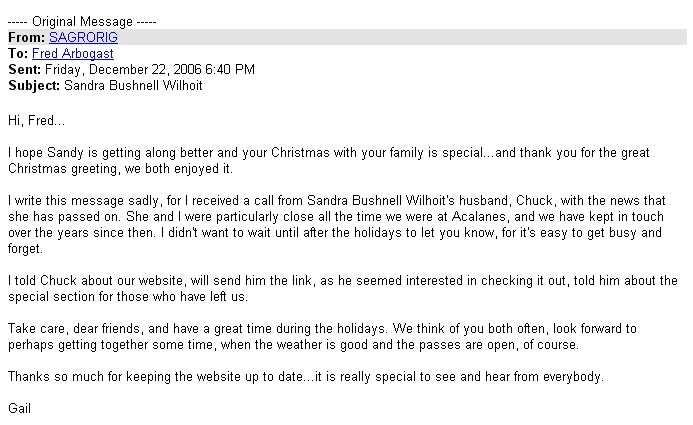Click the line "special section for those who have left us"

click(128, 296)
